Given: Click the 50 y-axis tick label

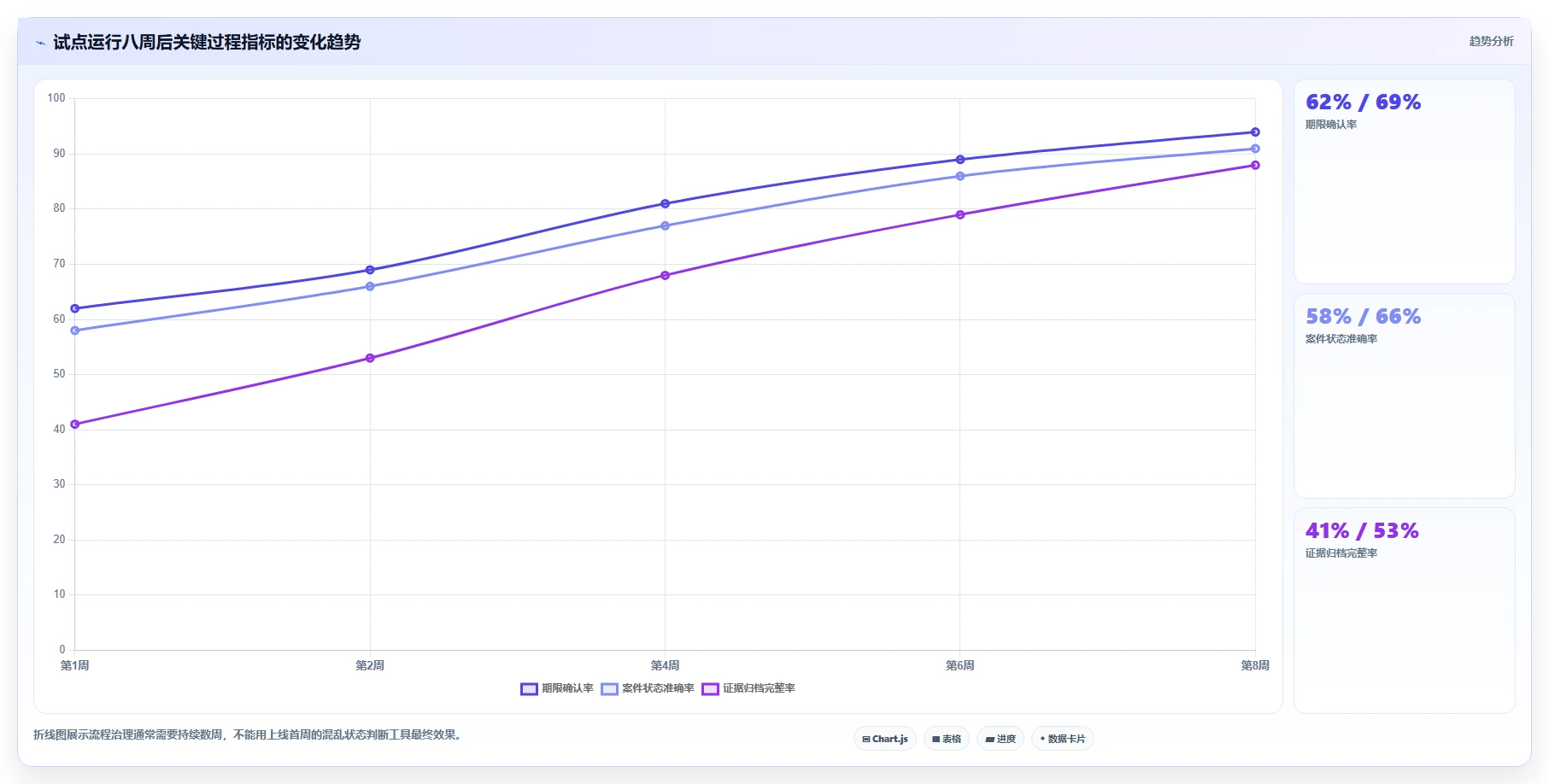Looking at the screenshot, I should 59,374.
